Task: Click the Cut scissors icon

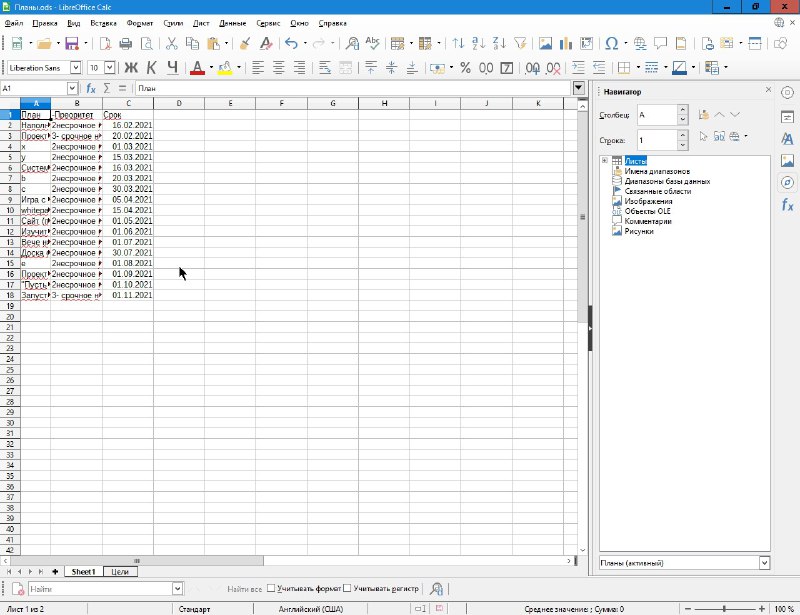Action: coord(171,44)
